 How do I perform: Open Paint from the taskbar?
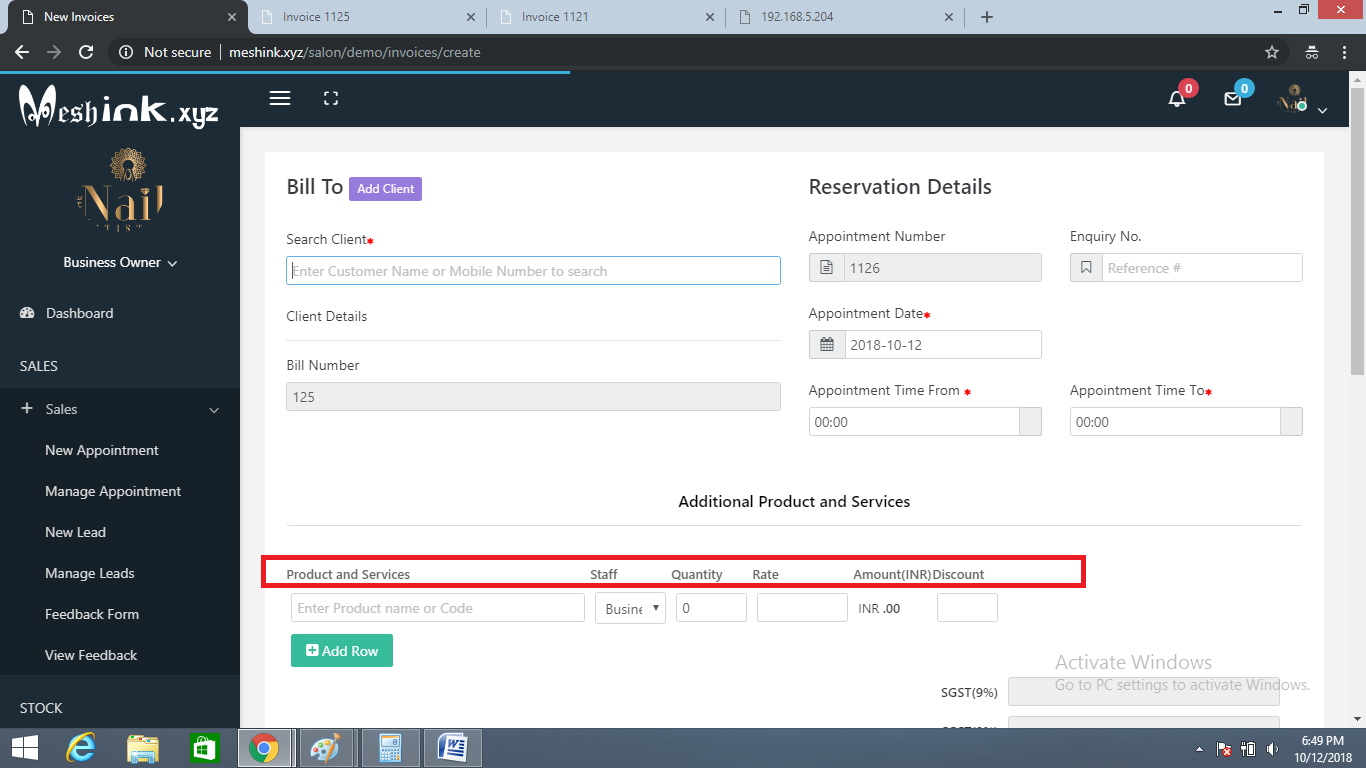click(326, 748)
